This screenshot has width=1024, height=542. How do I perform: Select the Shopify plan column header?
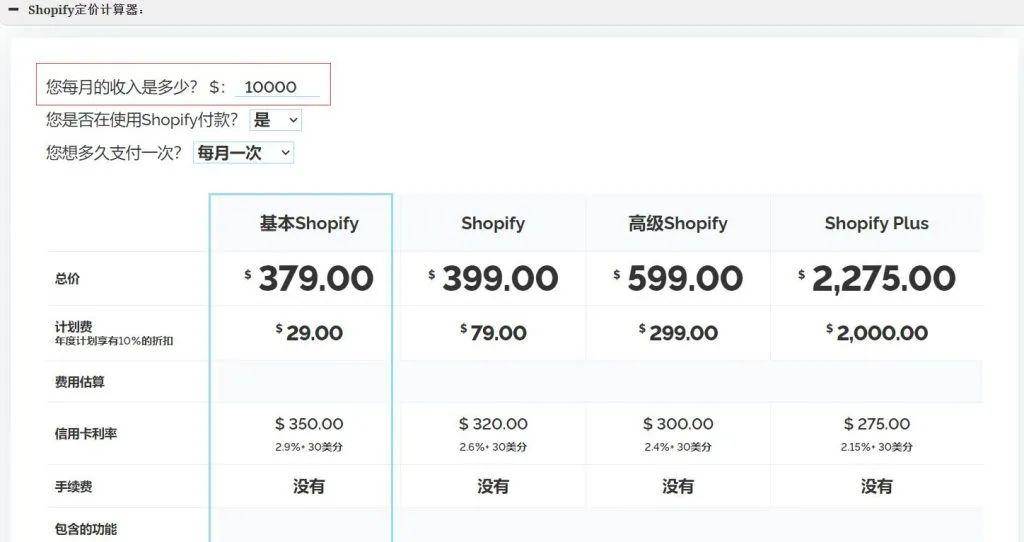coord(493,223)
